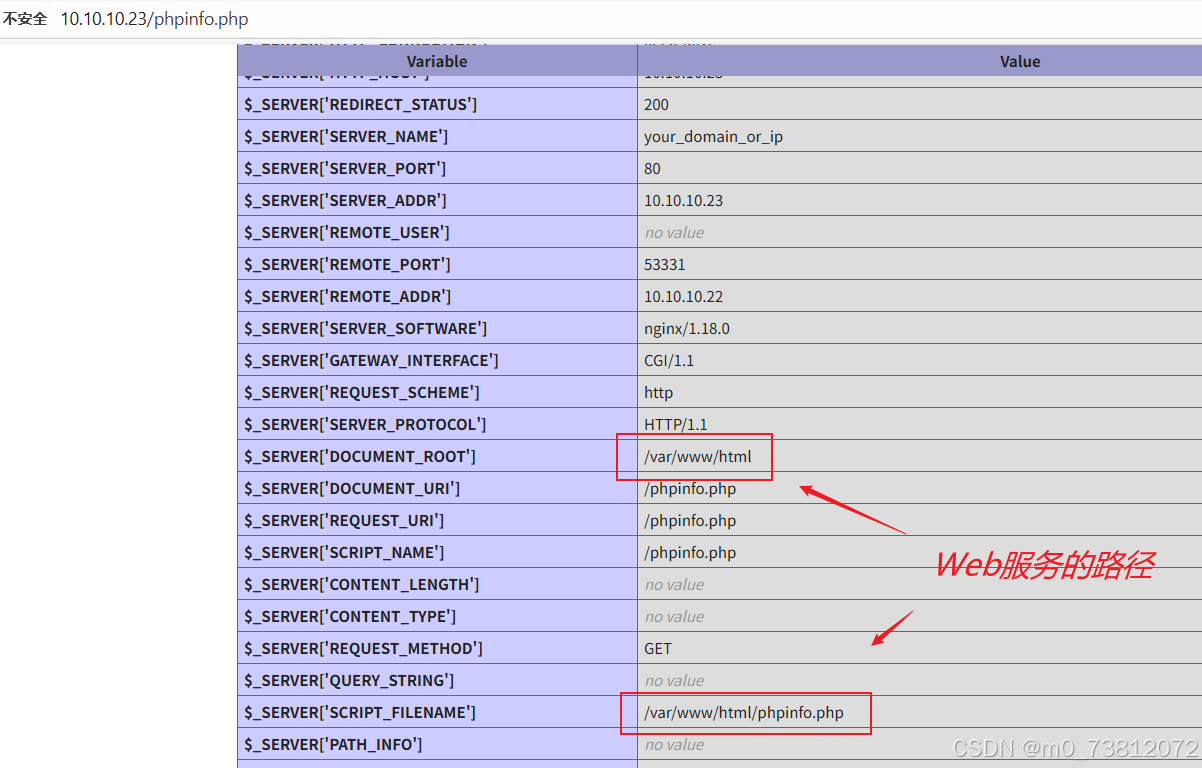Select the $_SERVER['REQUEST_URI'] variable cell
The image size is (1202, 768).
tap(437, 520)
